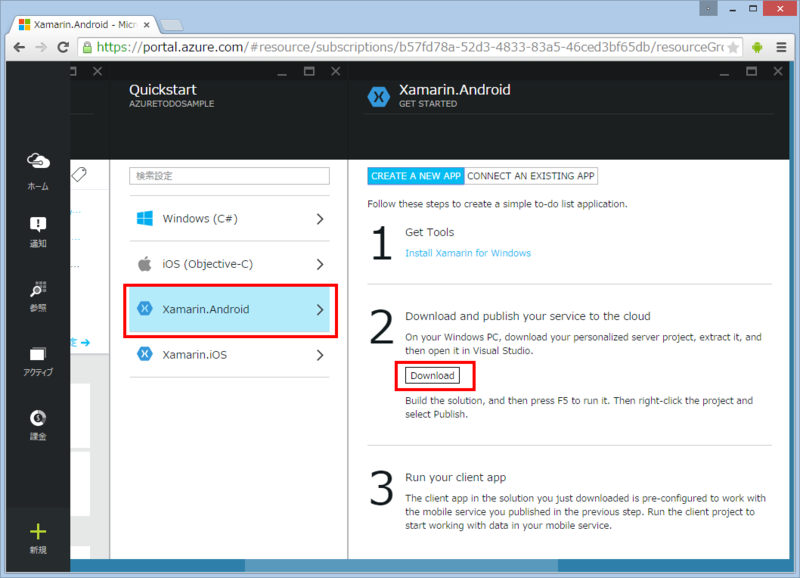Select iOS (Objective-C) quickstart item

pyautogui.click(x=230, y=264)
